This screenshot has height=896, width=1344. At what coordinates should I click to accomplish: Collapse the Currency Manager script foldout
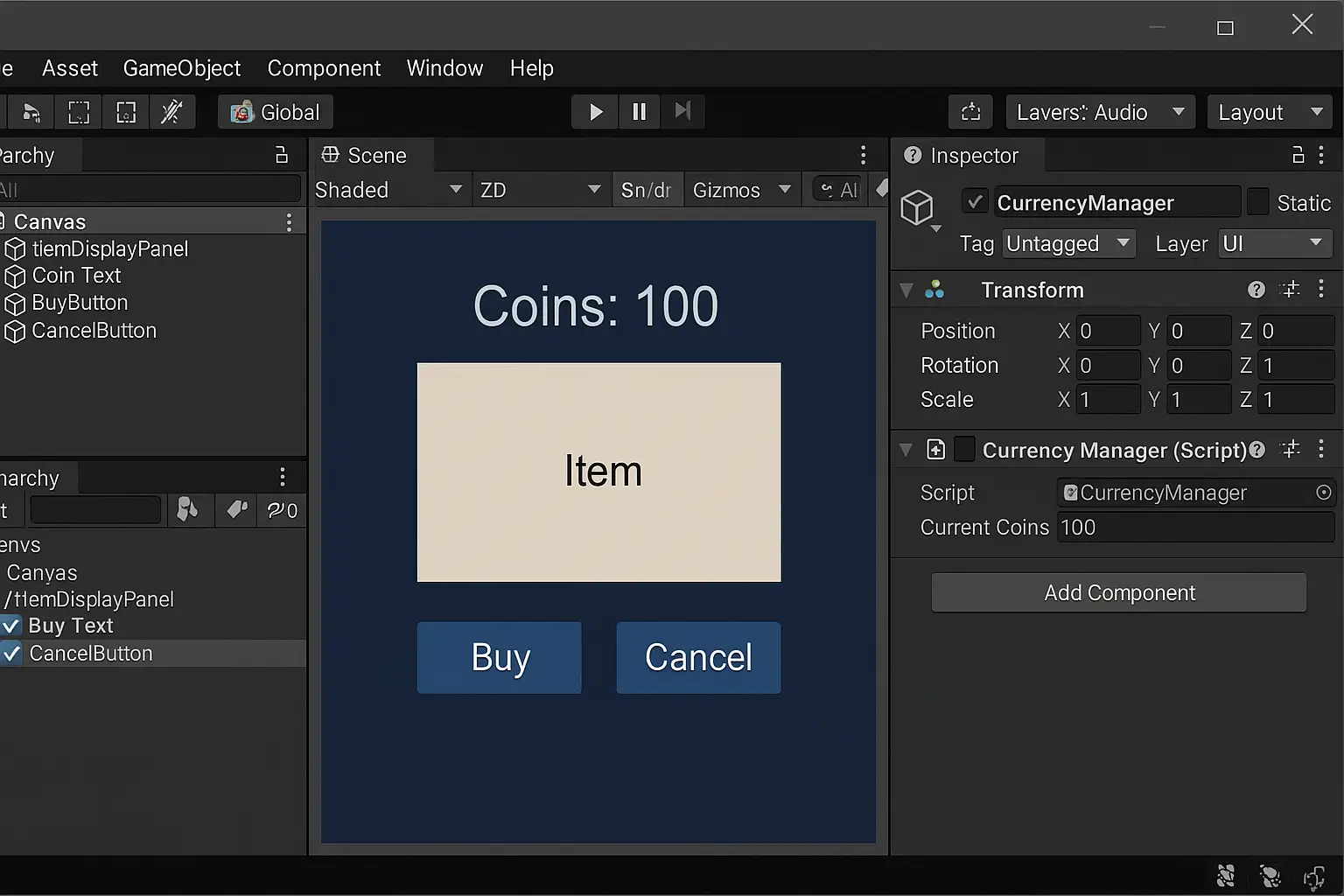(x=906, y=450)
